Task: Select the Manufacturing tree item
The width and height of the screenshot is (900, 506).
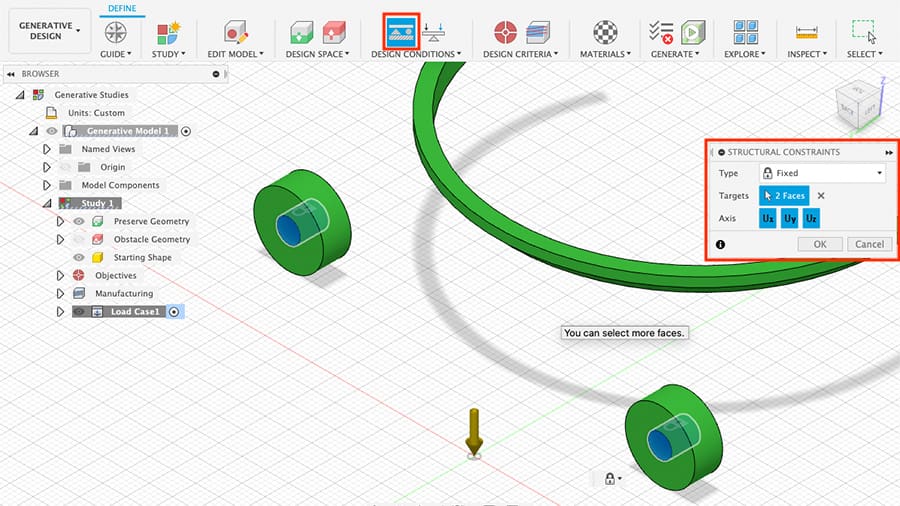Action: point(124,293)
